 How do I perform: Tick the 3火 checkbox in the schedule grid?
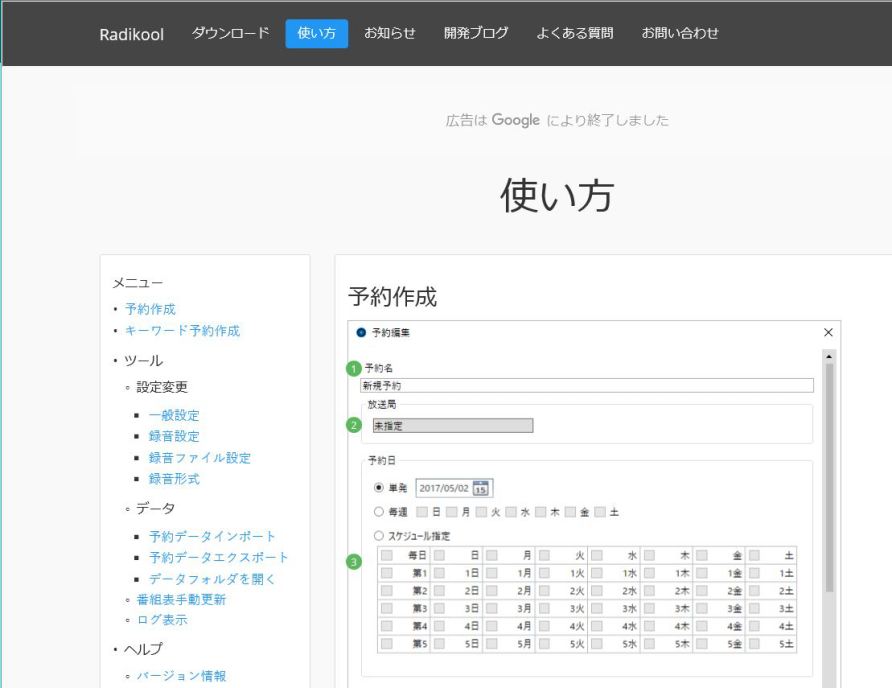544,608
